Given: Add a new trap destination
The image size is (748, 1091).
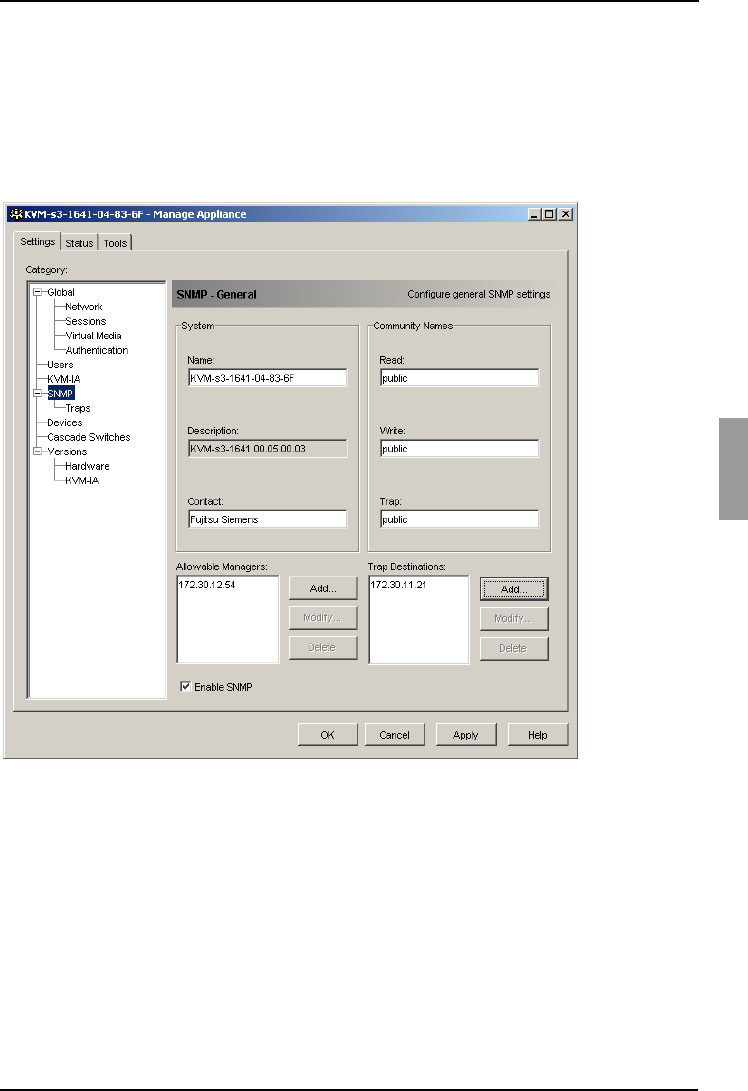Looking at the screenshot, I should [514, 589].
